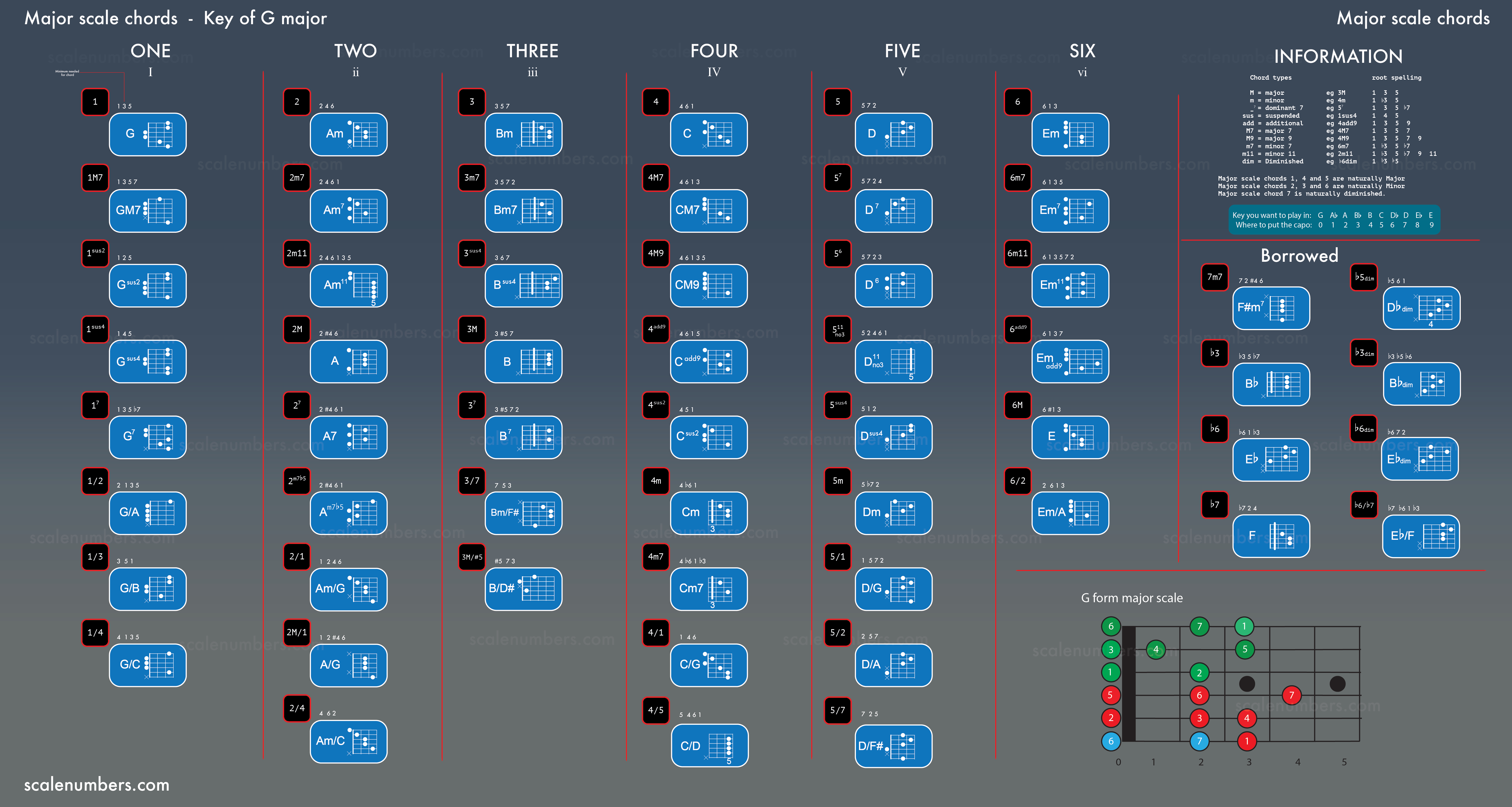1512x807 pixels.
Task: Click the green 7 scale dot
Action: tap(1199, 626)
